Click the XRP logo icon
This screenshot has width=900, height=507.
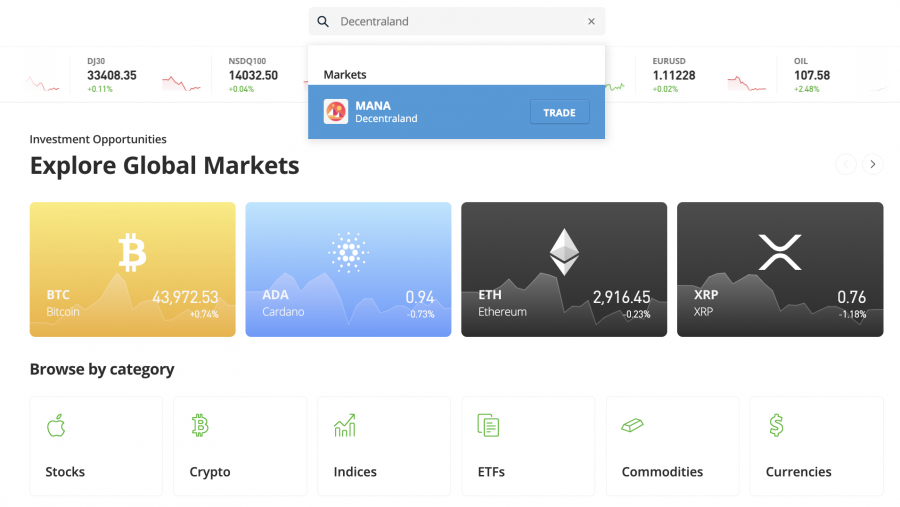click(x=780, y=252)
